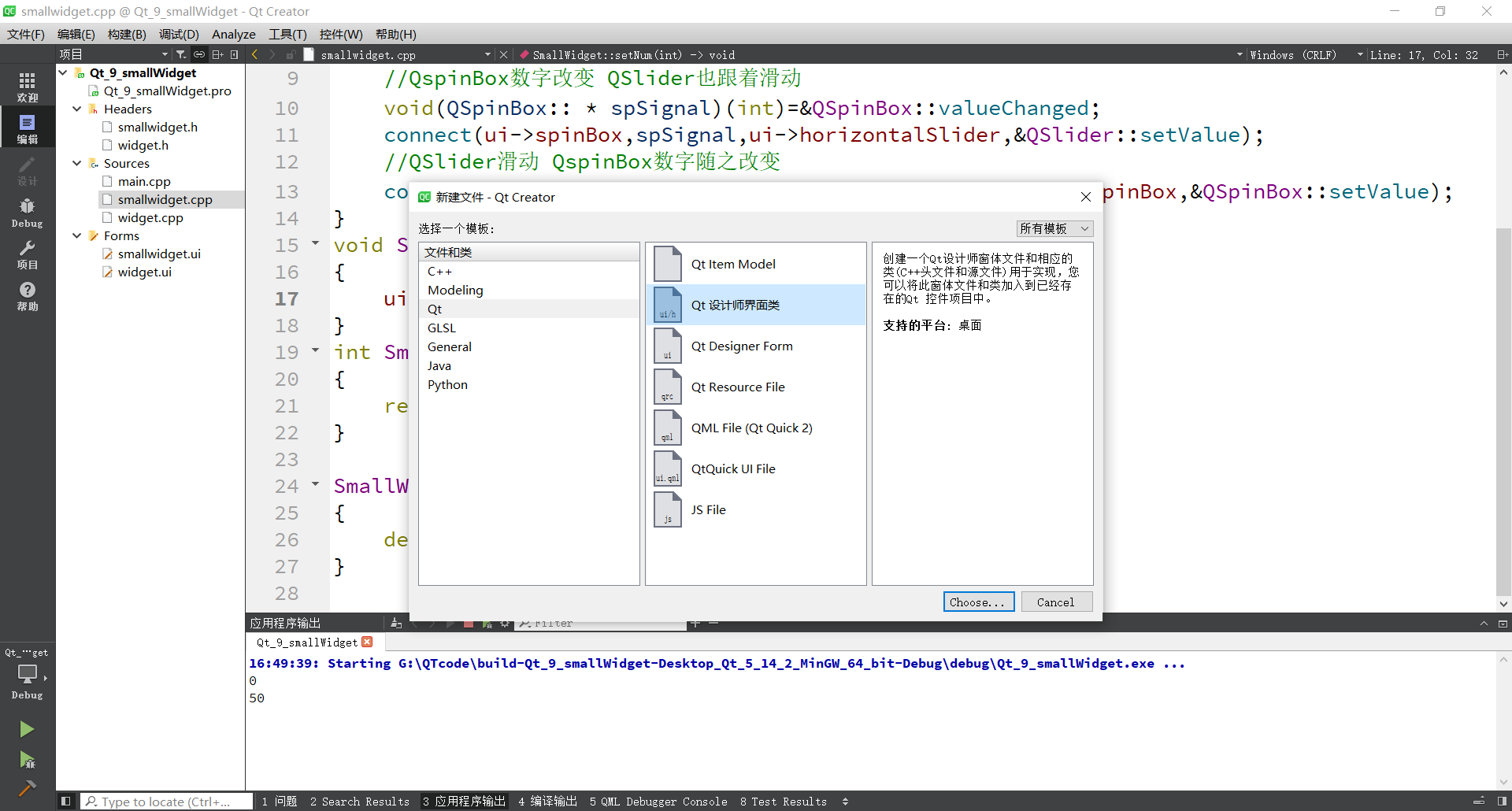Screen dimensions: 1512x811
Task: Click the clear output pane icon
Action: pos(396,624)
